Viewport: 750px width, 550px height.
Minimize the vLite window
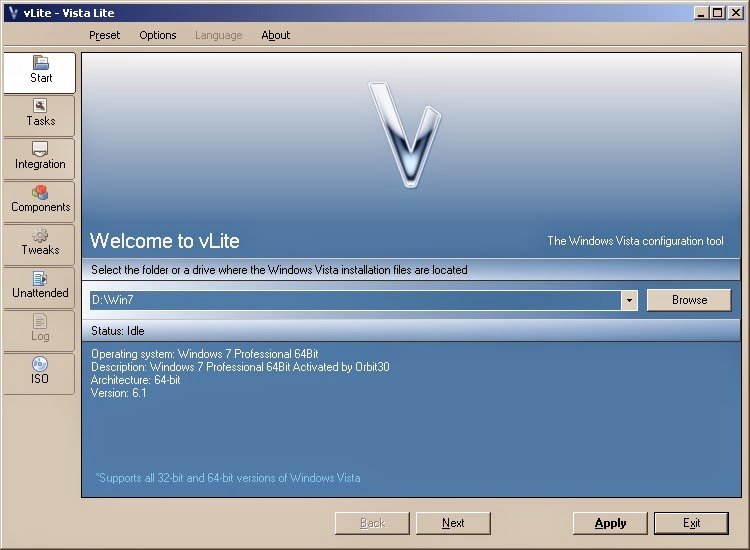[x=701, y=13]
